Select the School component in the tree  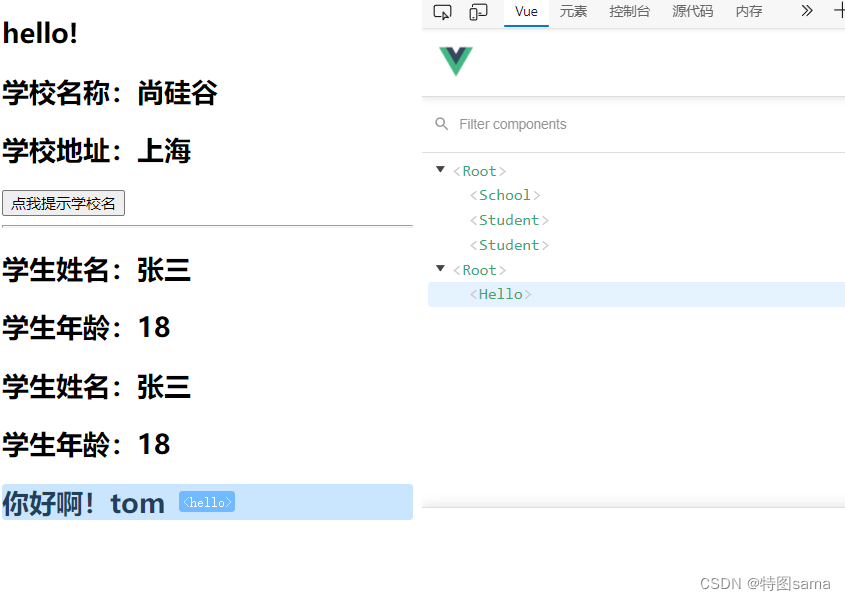point(505,195)
